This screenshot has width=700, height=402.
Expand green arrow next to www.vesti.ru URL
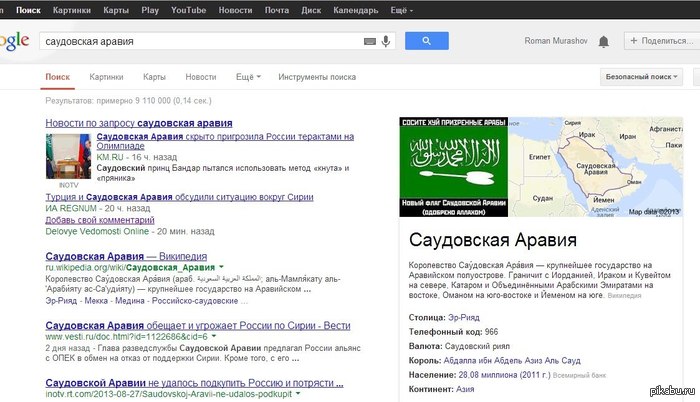pyautogui.click(x=214, y=336)
